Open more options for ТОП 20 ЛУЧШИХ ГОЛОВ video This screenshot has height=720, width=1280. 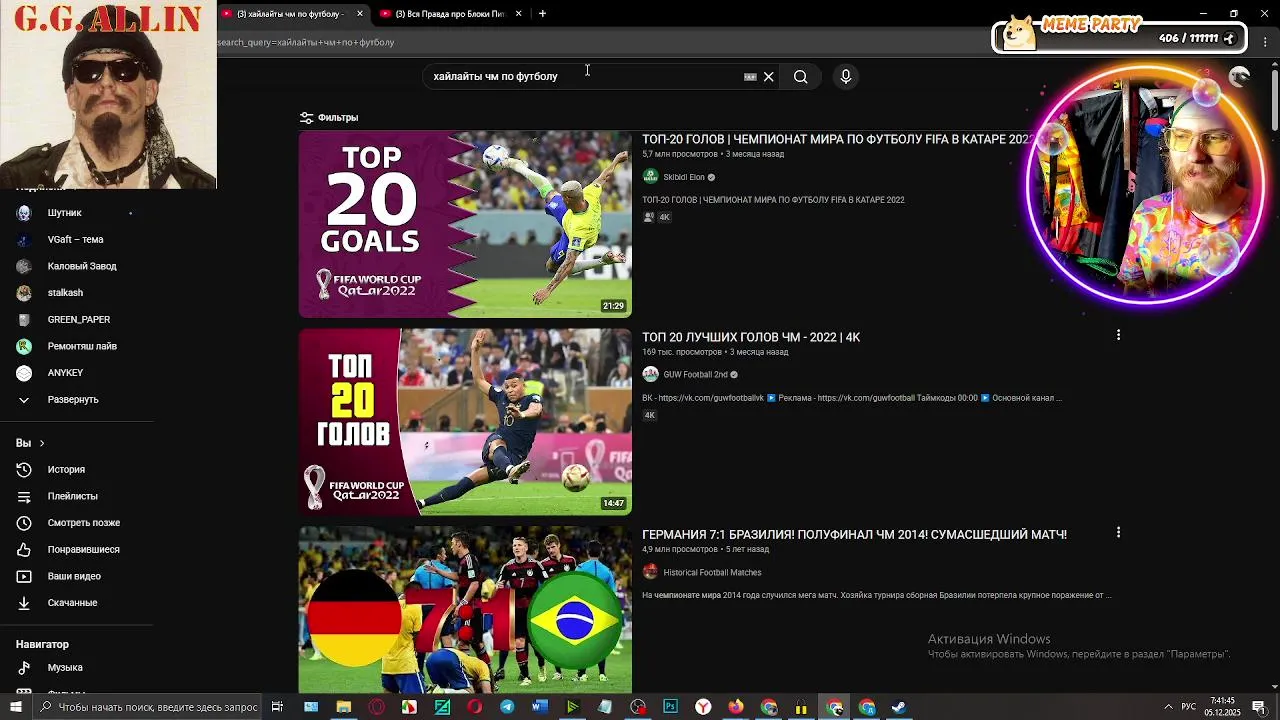[x=1118, y=335]
